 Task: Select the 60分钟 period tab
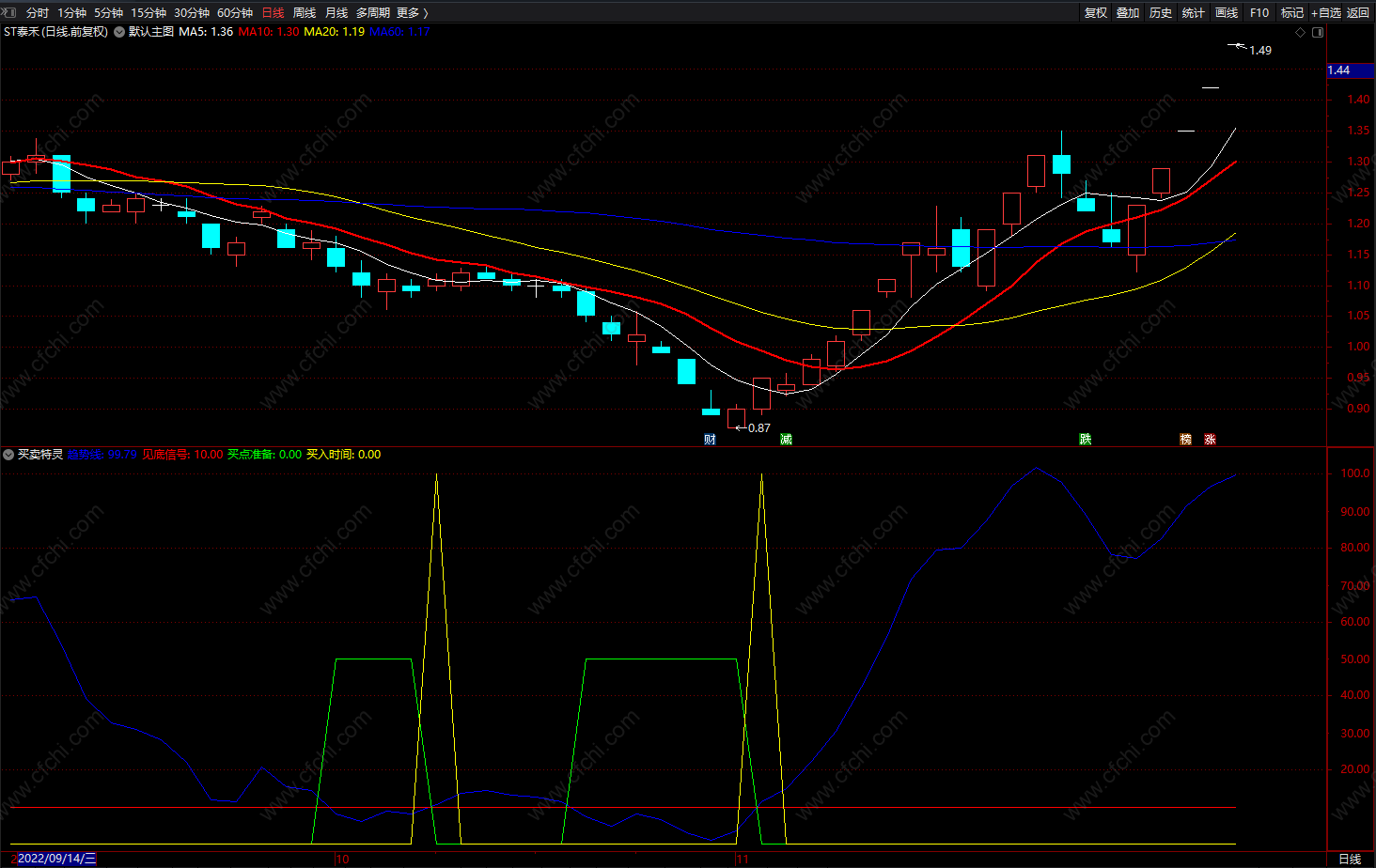pos(235,12)
